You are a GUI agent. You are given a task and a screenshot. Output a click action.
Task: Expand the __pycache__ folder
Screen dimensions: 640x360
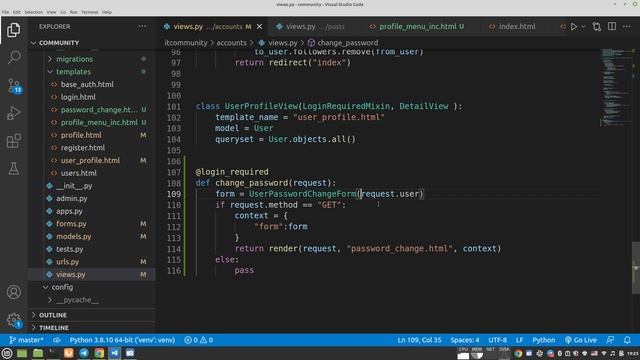(x=92, y=300)
